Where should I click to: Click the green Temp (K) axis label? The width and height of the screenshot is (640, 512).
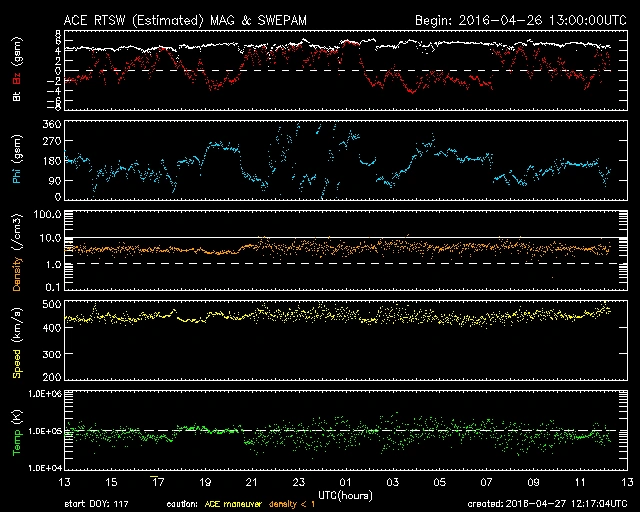pos(16,433)
